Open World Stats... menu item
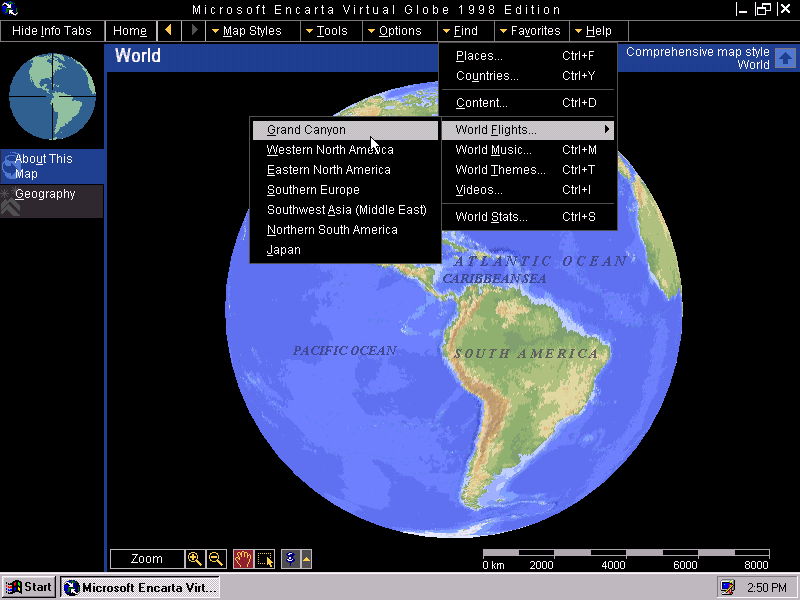The width and height of the screenshot is (800, 600). pos(528,217)
